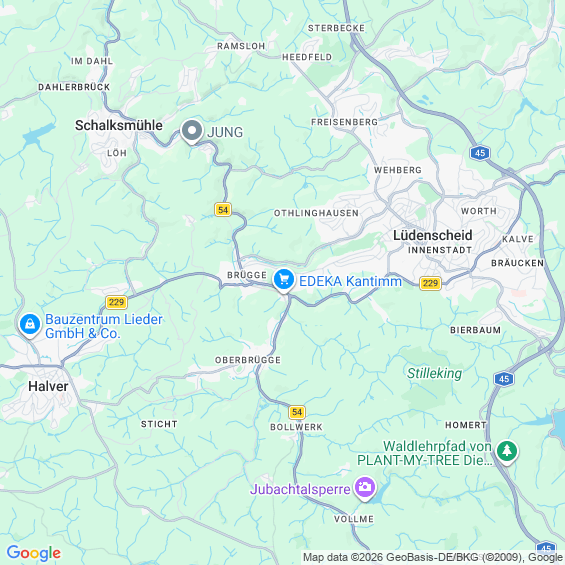The image size is (565, 565).
Task: Select the Bauzentrum Lieder shopping bag pin
Action: (x=30, y=325)
